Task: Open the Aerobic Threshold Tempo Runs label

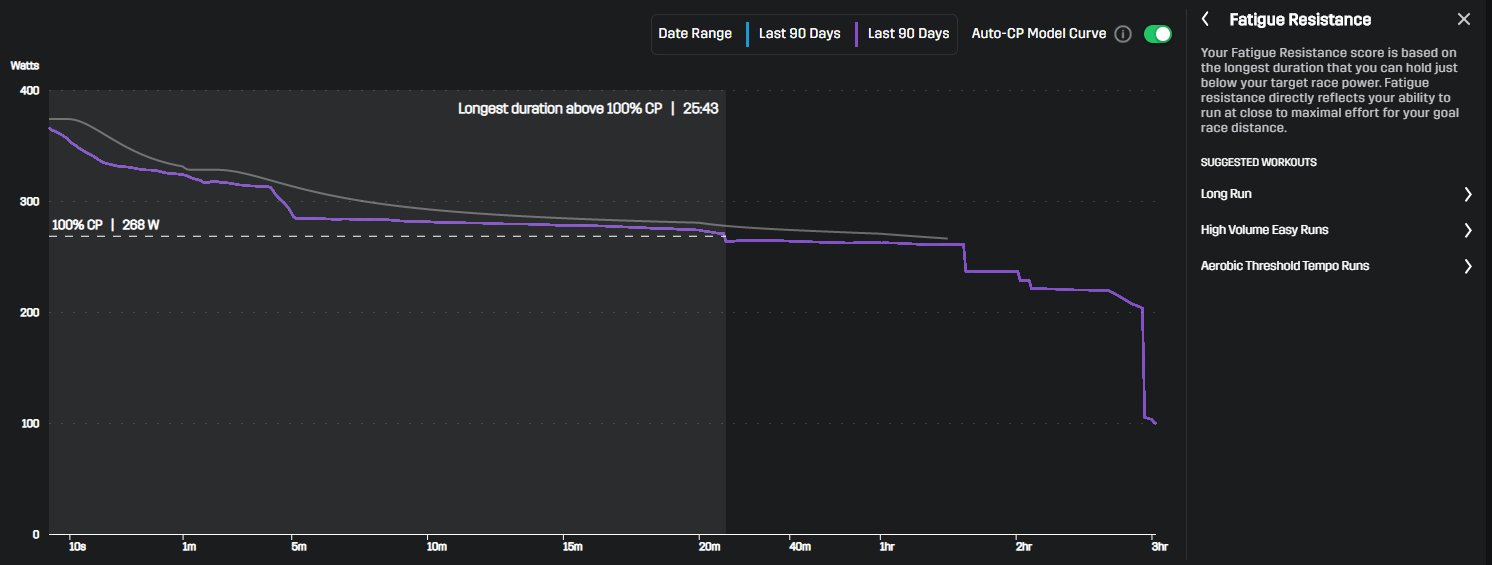Action: [1284, 266]
